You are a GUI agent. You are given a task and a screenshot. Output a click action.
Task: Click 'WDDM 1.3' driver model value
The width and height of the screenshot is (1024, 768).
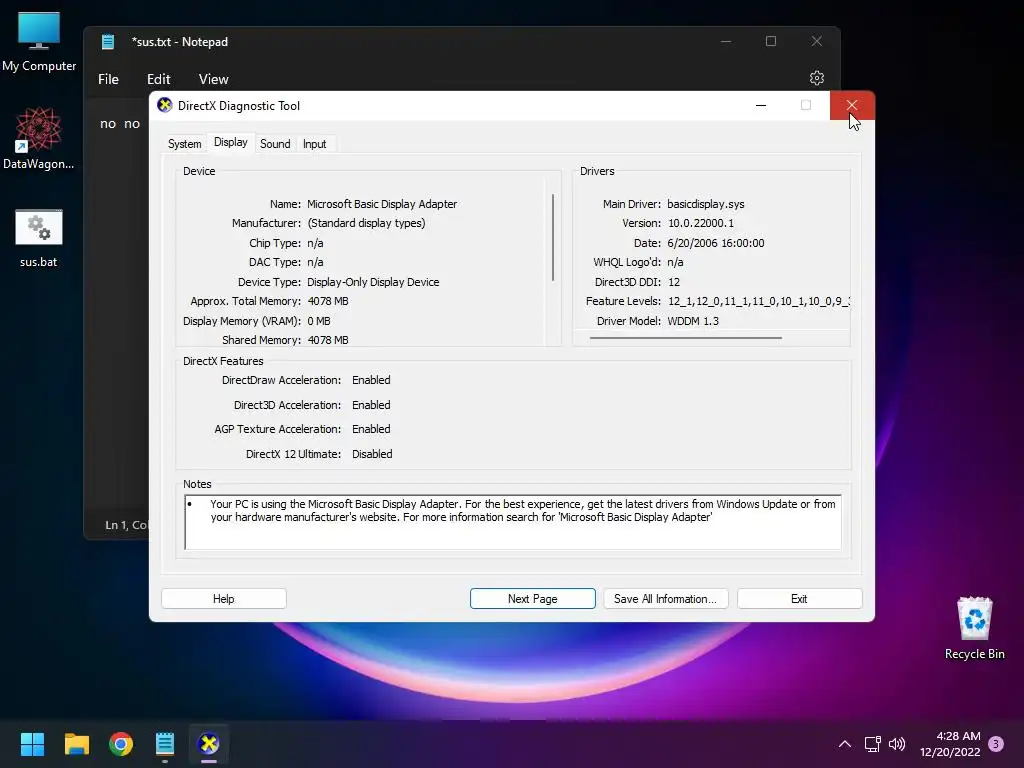pos(692,321)
